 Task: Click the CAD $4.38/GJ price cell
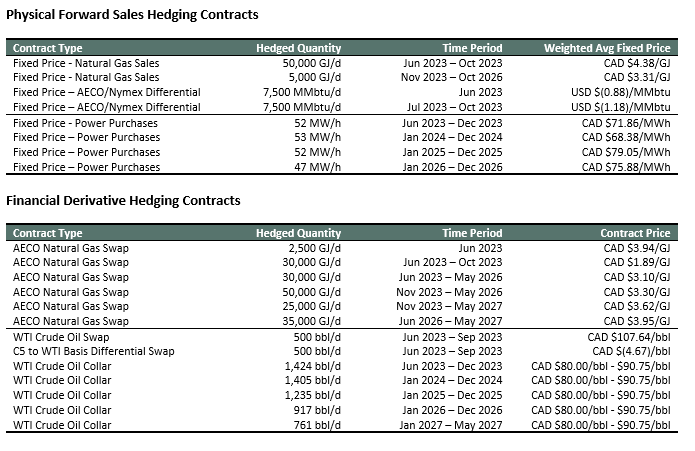coord(637,63)
